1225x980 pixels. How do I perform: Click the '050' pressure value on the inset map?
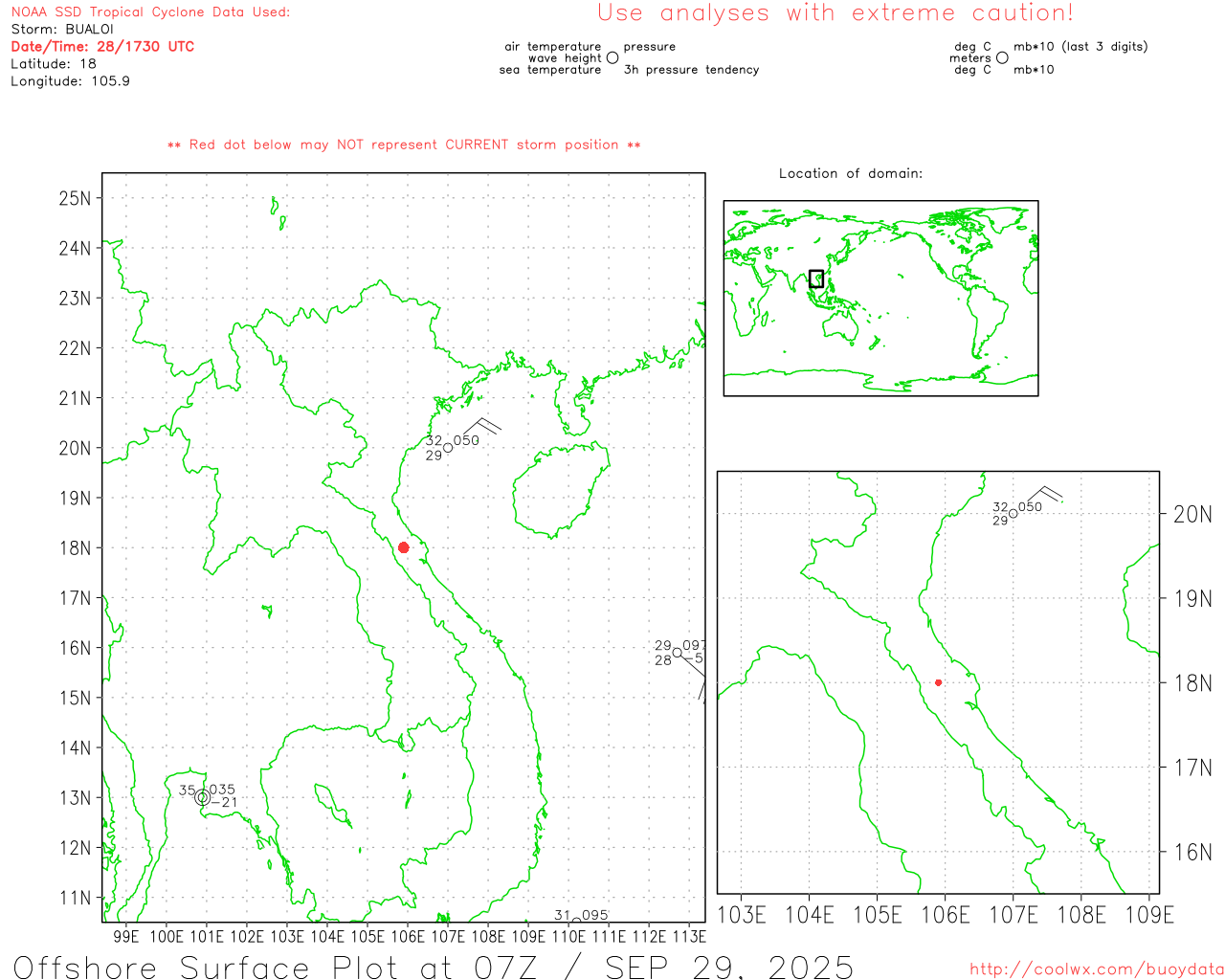pos(1031,507)
